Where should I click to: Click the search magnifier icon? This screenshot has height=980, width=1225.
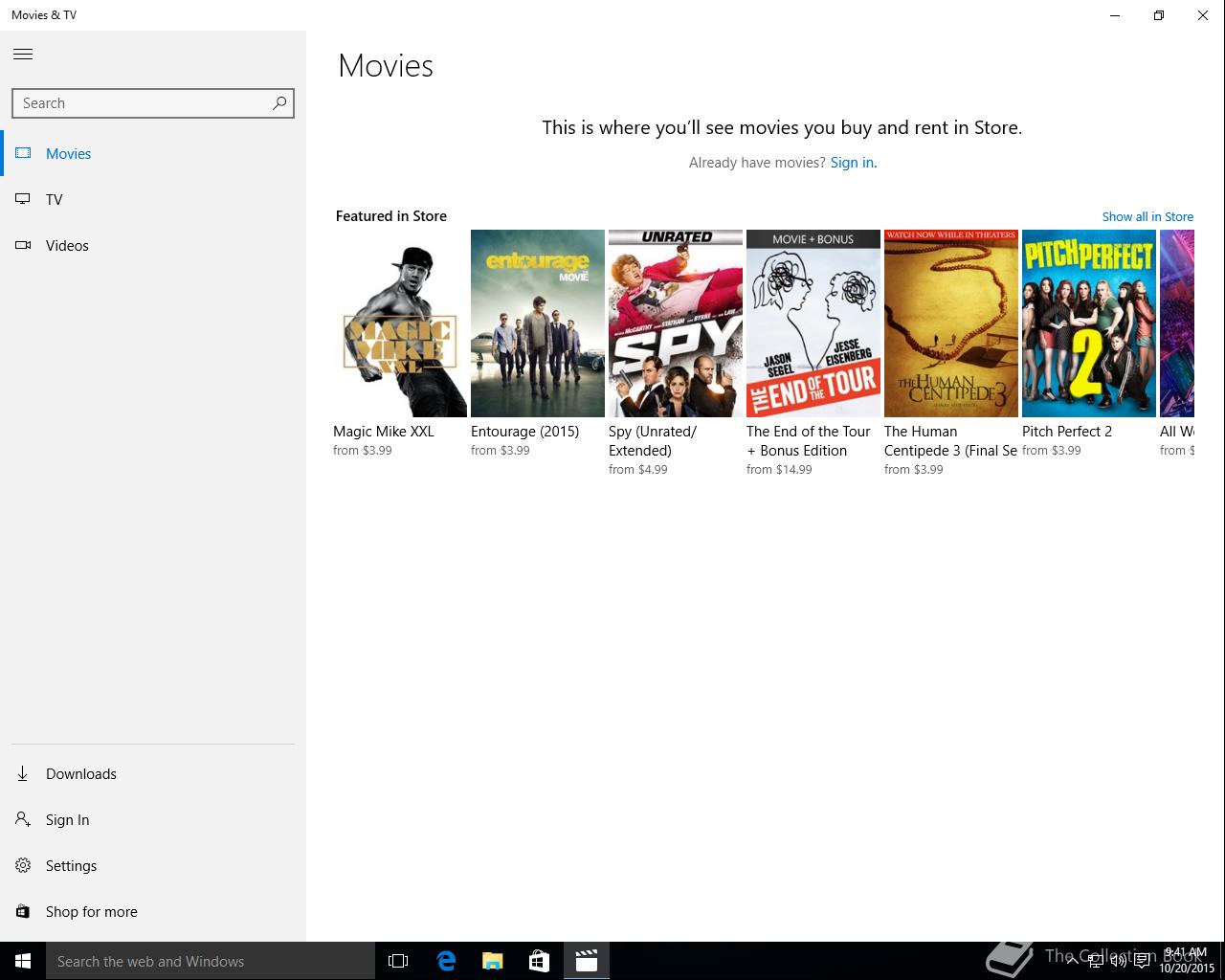[278, 103]
